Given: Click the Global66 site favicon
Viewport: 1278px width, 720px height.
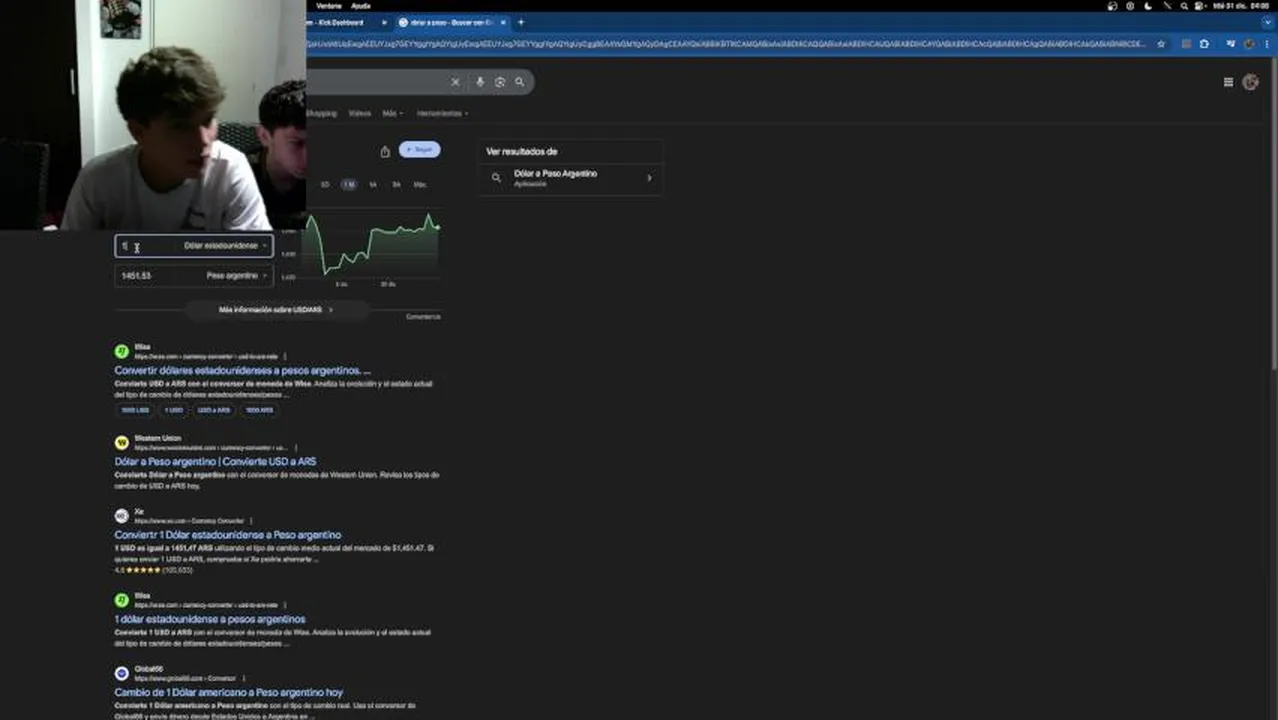Looking at the screenshot, I should tap(122, 673).
